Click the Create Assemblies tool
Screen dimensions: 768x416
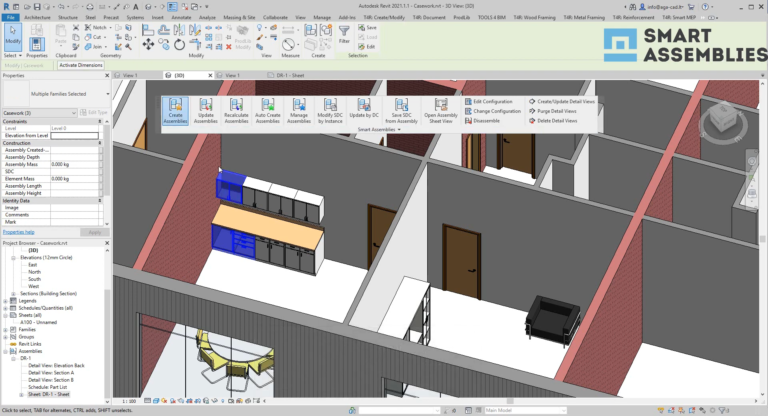coord(175,111)
